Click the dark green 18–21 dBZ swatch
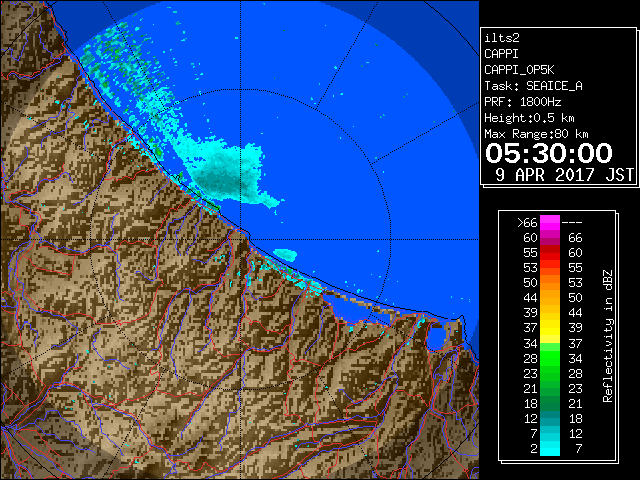640x480 pixels. pos(550,403)
